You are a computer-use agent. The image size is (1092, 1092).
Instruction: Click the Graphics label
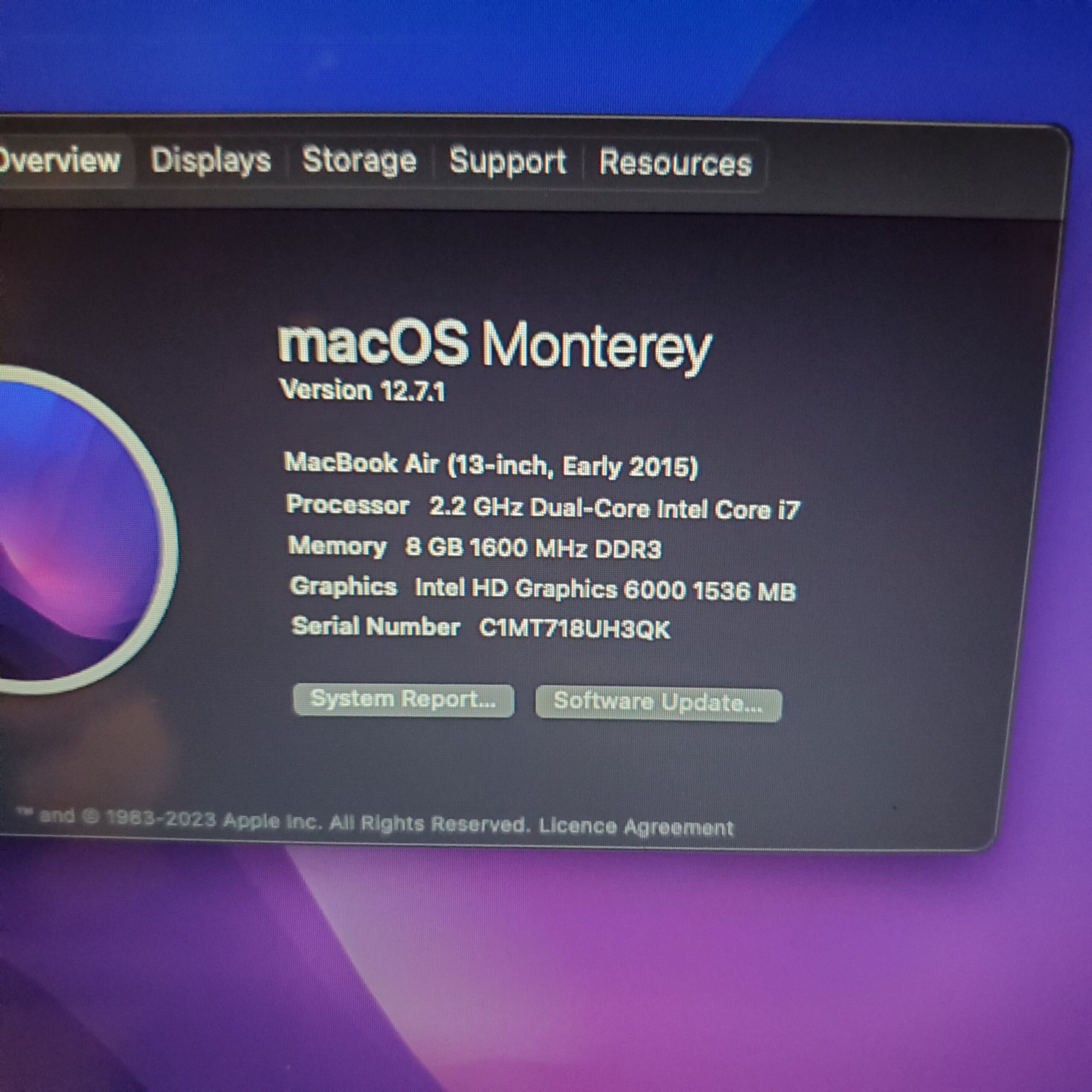(x=343, y=587)
